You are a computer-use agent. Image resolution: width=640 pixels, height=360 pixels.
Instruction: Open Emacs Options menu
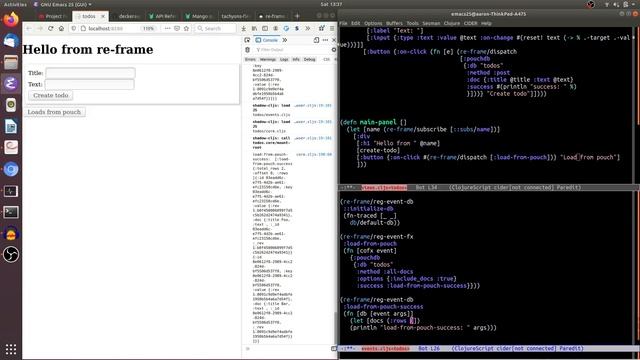pyautogui.click(x=373, y=23)
